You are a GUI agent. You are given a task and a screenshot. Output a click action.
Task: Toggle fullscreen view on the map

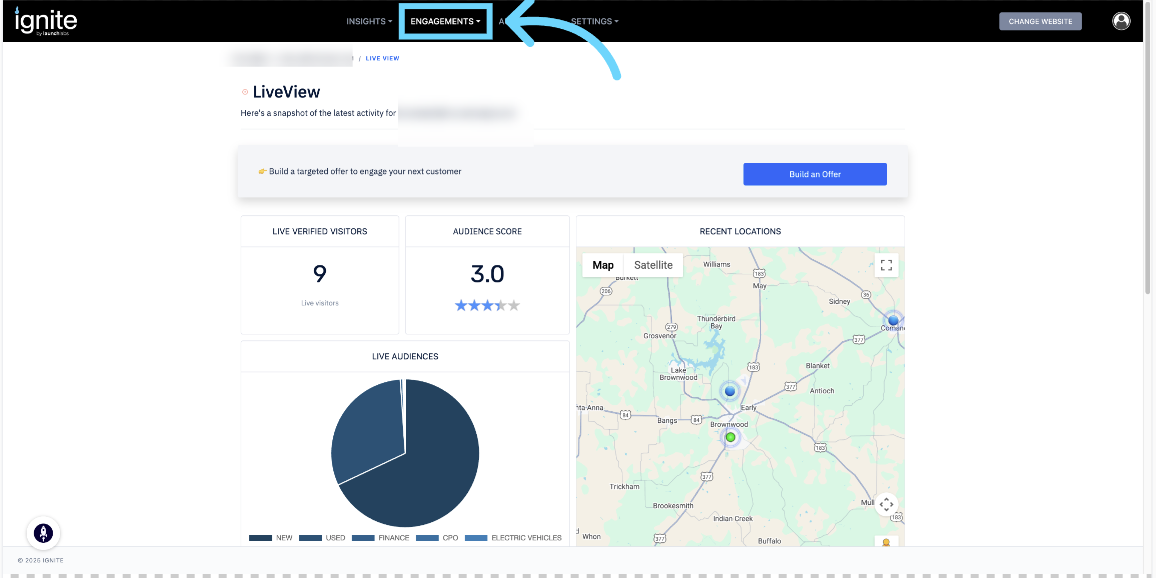(x=886, y=265)
